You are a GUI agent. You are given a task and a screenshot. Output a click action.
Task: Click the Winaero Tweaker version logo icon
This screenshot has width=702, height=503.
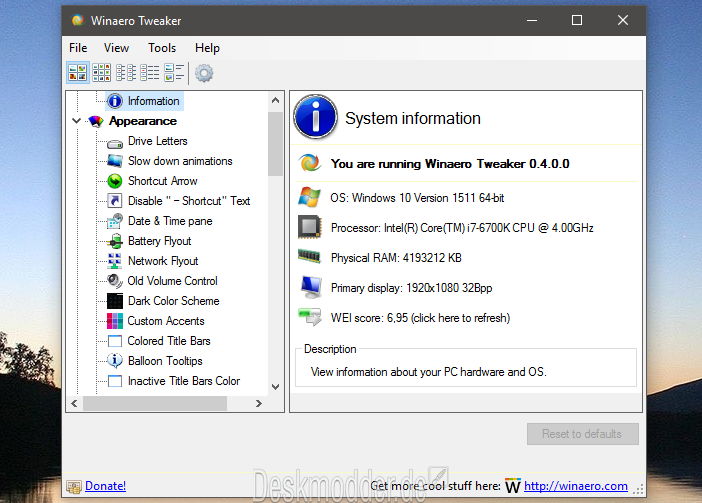tap(310, 163)
